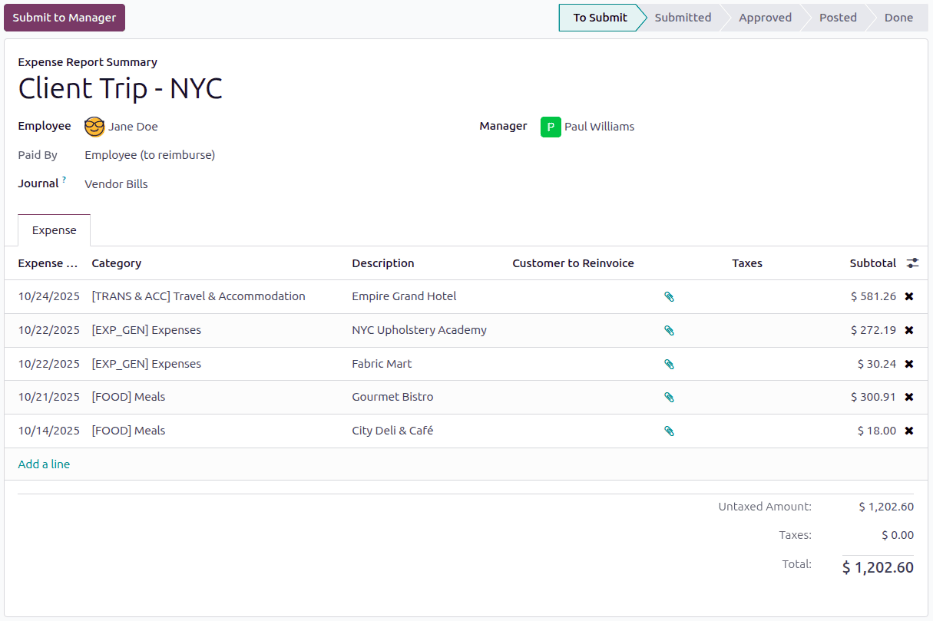Viewport: 933px width, 621px height.
Task: Delete the City Deli & Café line
Action: (909, 431)
